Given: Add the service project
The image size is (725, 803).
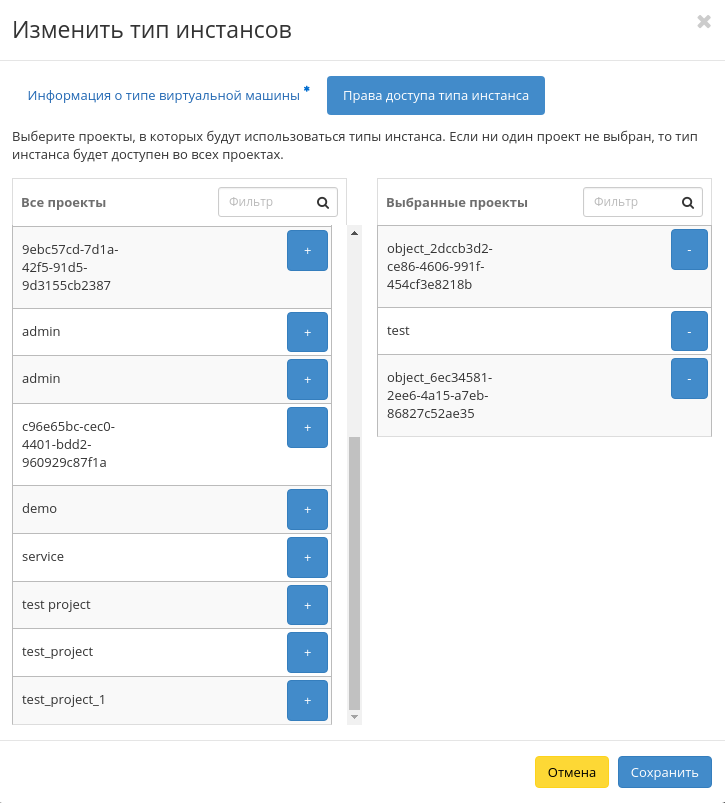Looking at the screenshot, I should pyautogui.click(x=307, y=558).
